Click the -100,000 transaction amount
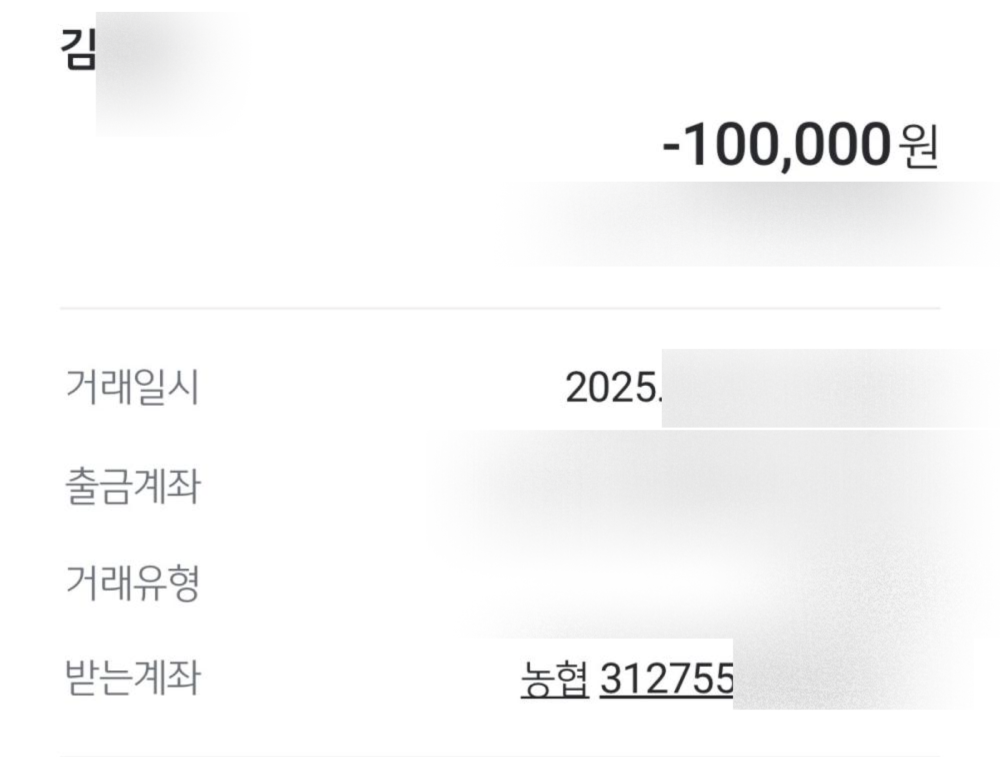Screen dimensions: 1000x757 (x=776, y=147)
